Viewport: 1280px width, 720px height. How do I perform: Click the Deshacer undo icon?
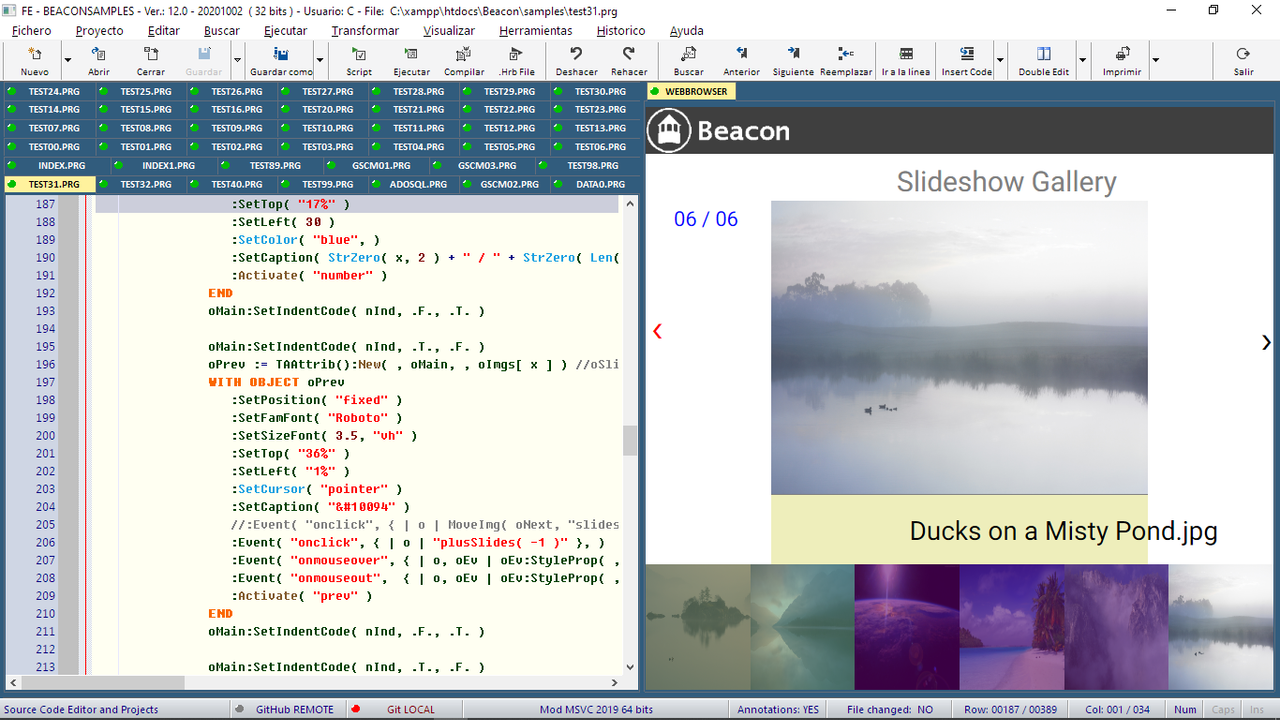click(576, 54)
